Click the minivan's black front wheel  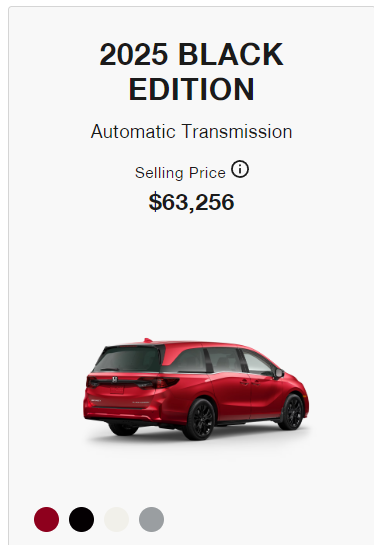coord(293,412)
